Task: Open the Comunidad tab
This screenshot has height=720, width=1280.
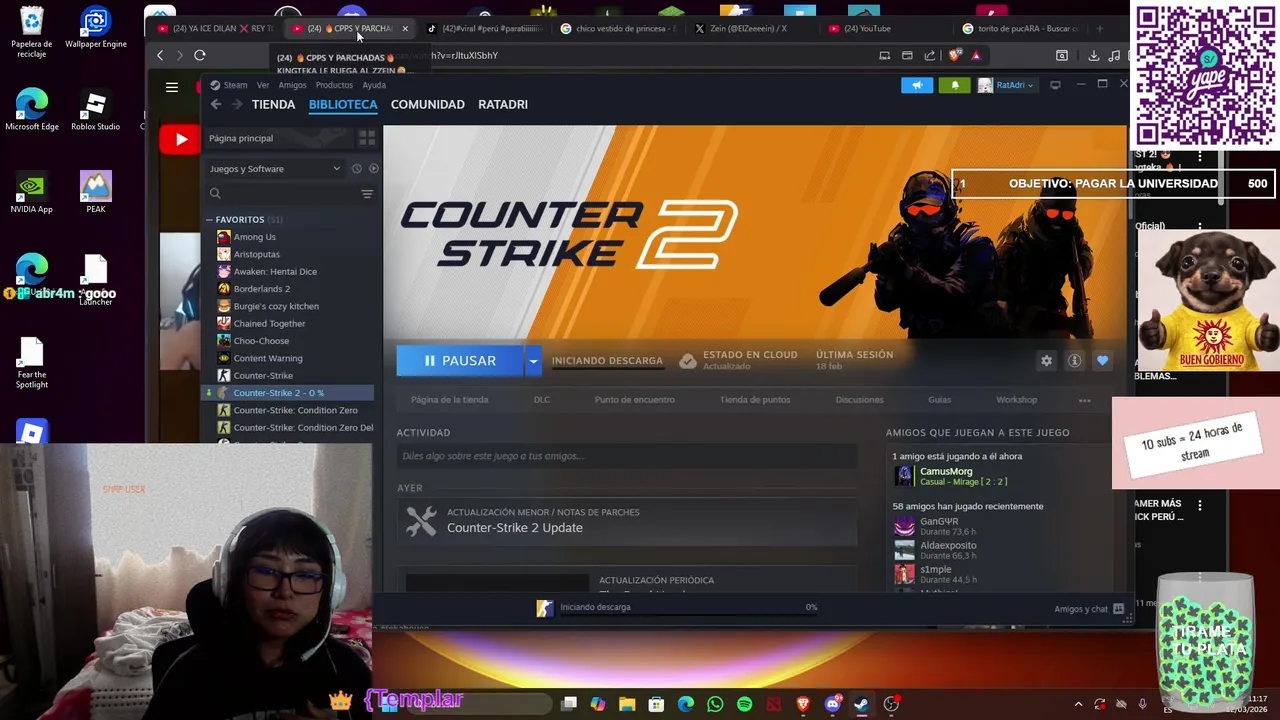Action: [x=427, y=104]
